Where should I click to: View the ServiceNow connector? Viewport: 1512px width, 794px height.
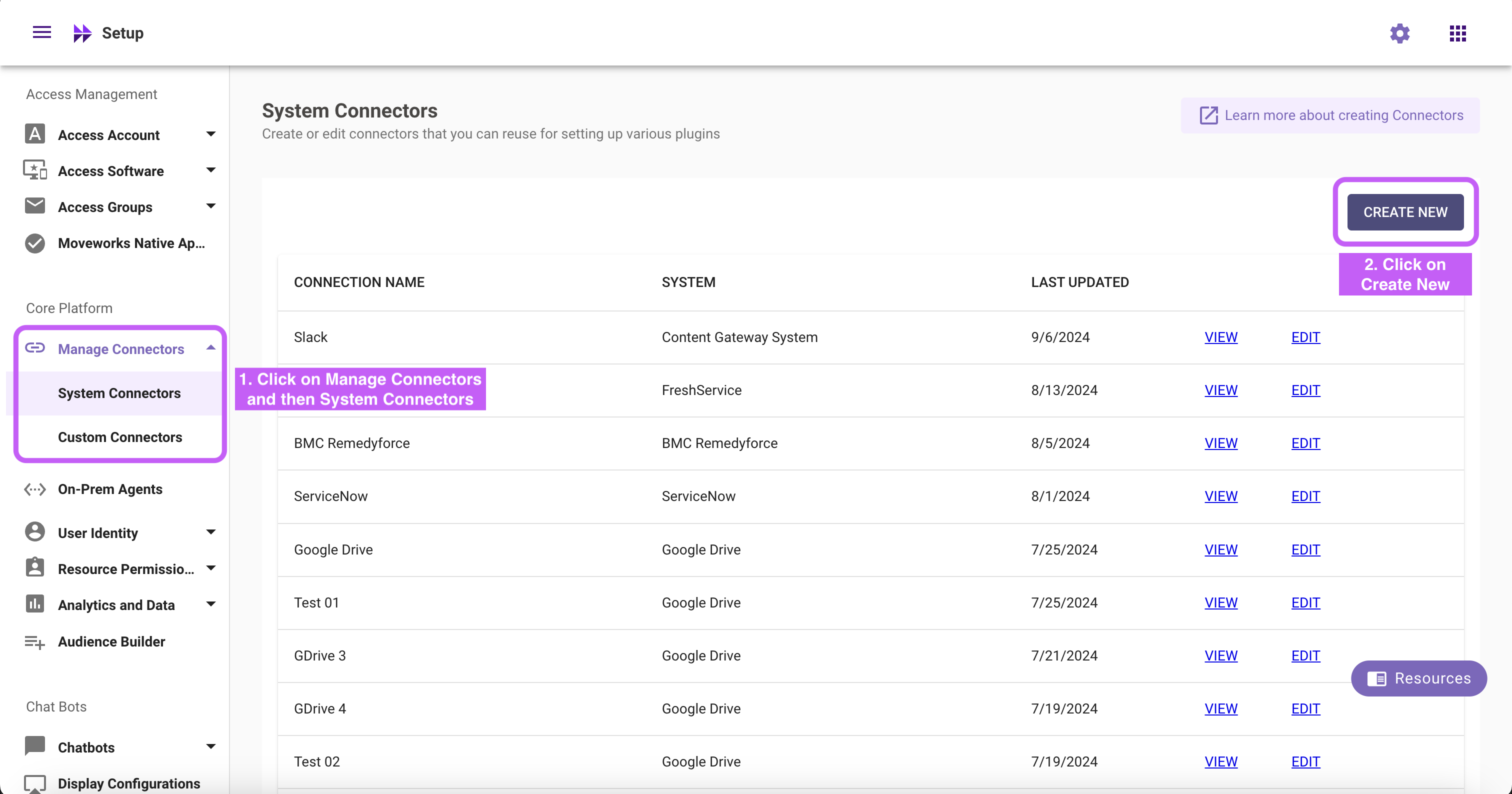1221,496
